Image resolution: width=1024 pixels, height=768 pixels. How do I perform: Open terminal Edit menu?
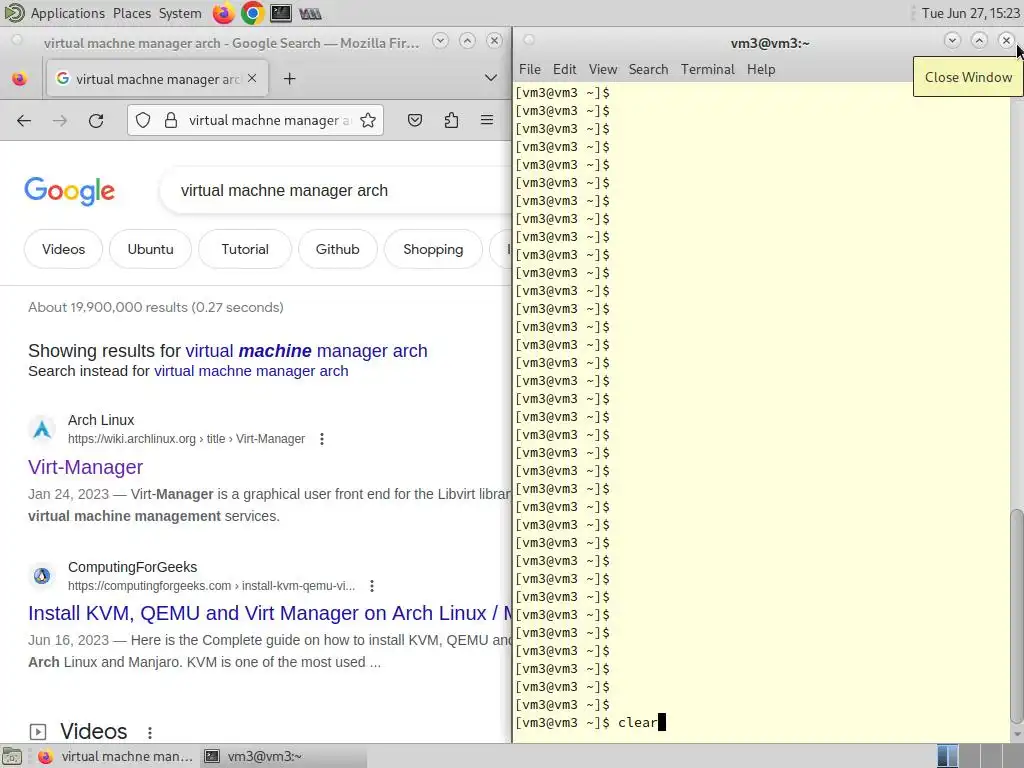[564, 69]
